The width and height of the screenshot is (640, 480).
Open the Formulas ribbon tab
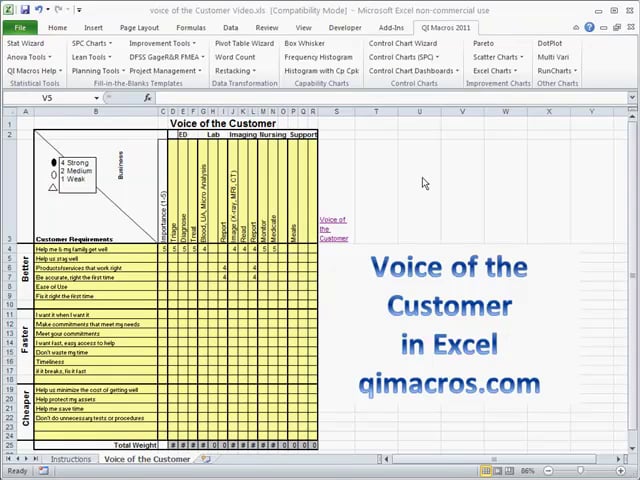(191, 28)
